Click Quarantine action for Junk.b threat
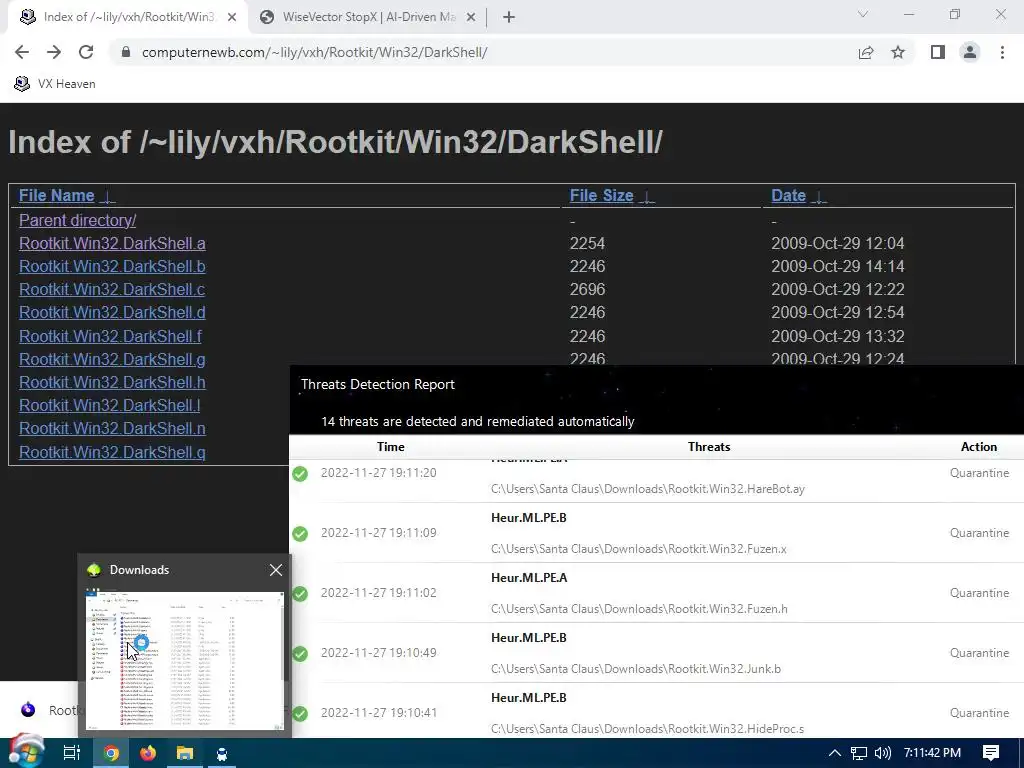 (x=979, y=653)
